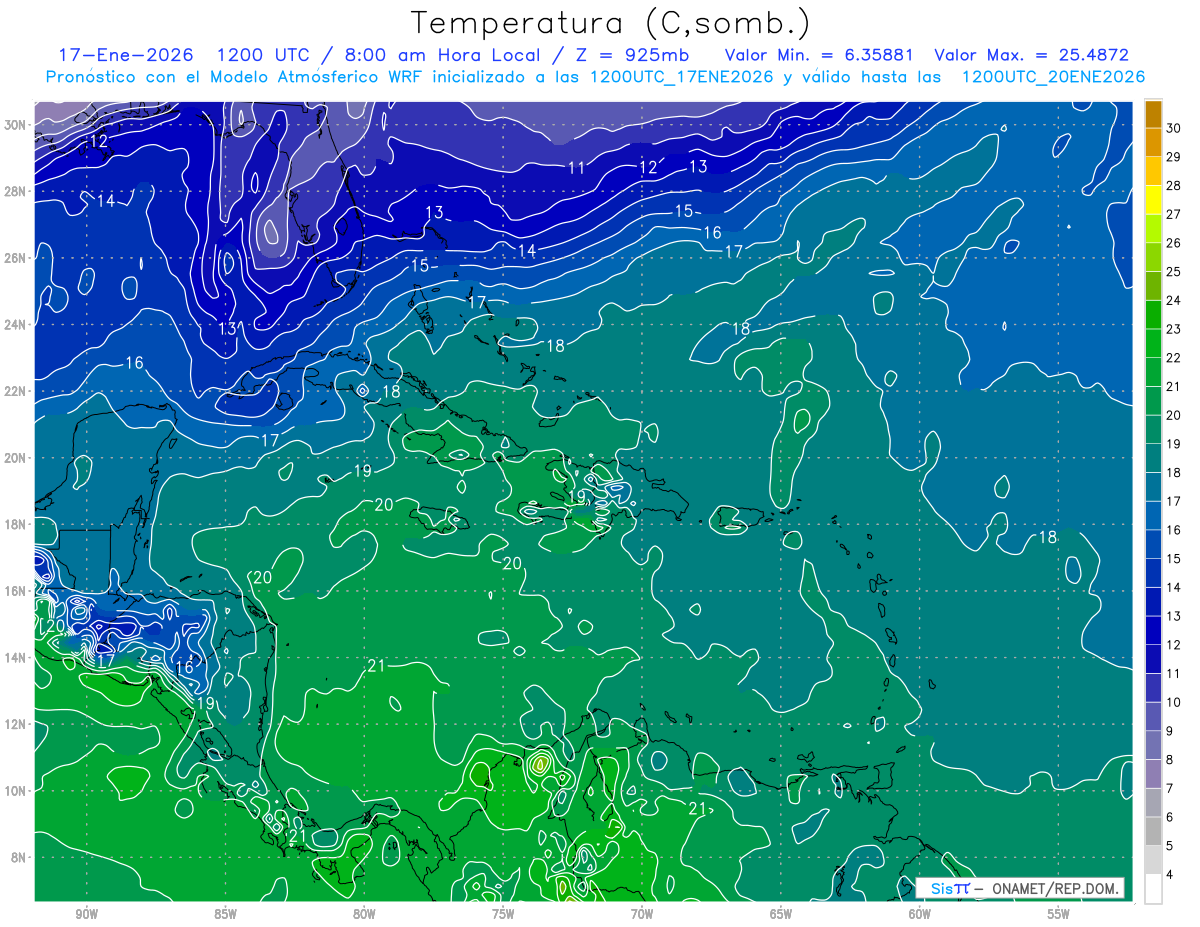Click the legend value 14 label
Image resolution: width=1200 pixels, height=927 pixels.
click(x=1174, y=587)
